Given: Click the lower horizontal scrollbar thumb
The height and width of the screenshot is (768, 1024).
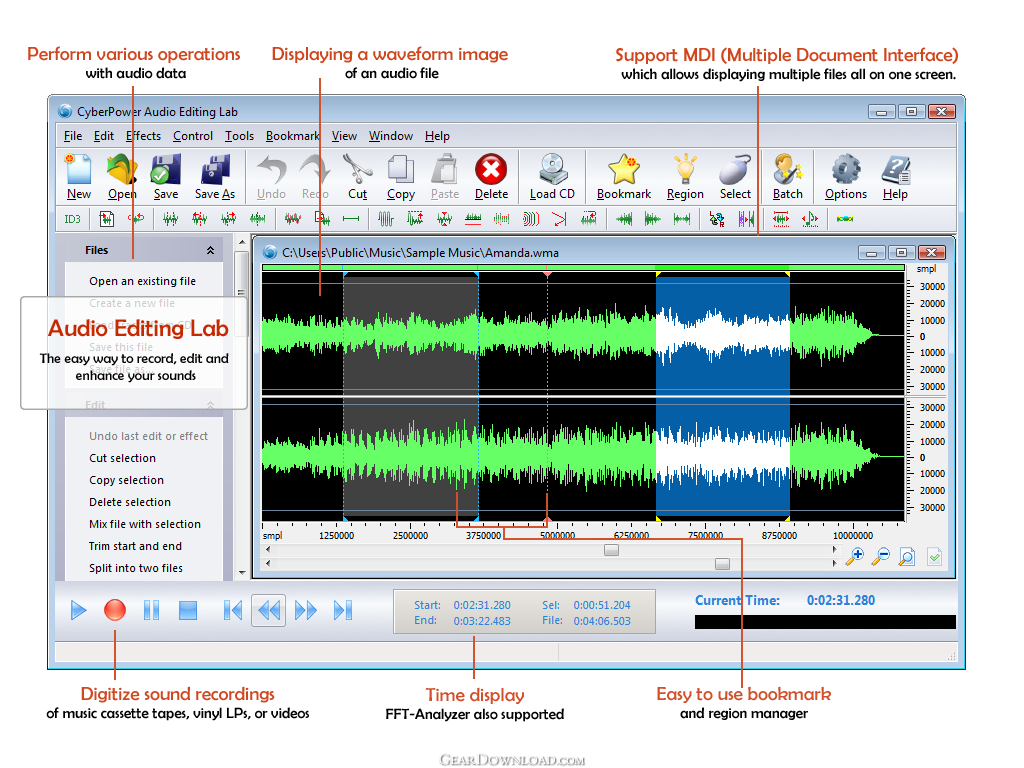Looking at the screenshot, I should pos(722,564).
